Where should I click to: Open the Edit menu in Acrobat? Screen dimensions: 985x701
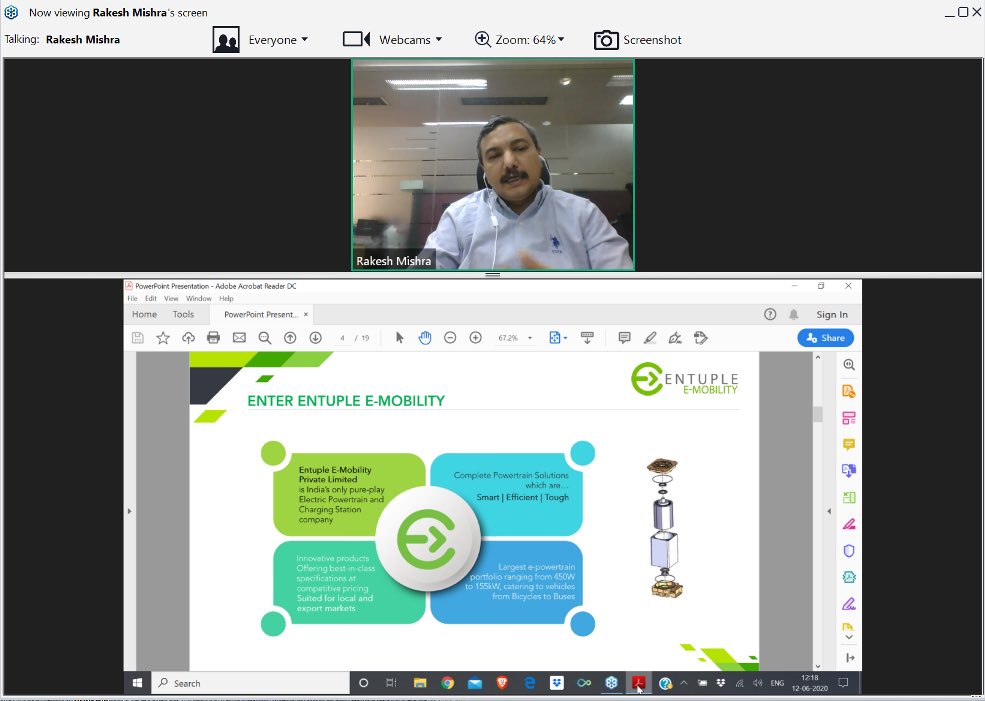pos(151,298)
